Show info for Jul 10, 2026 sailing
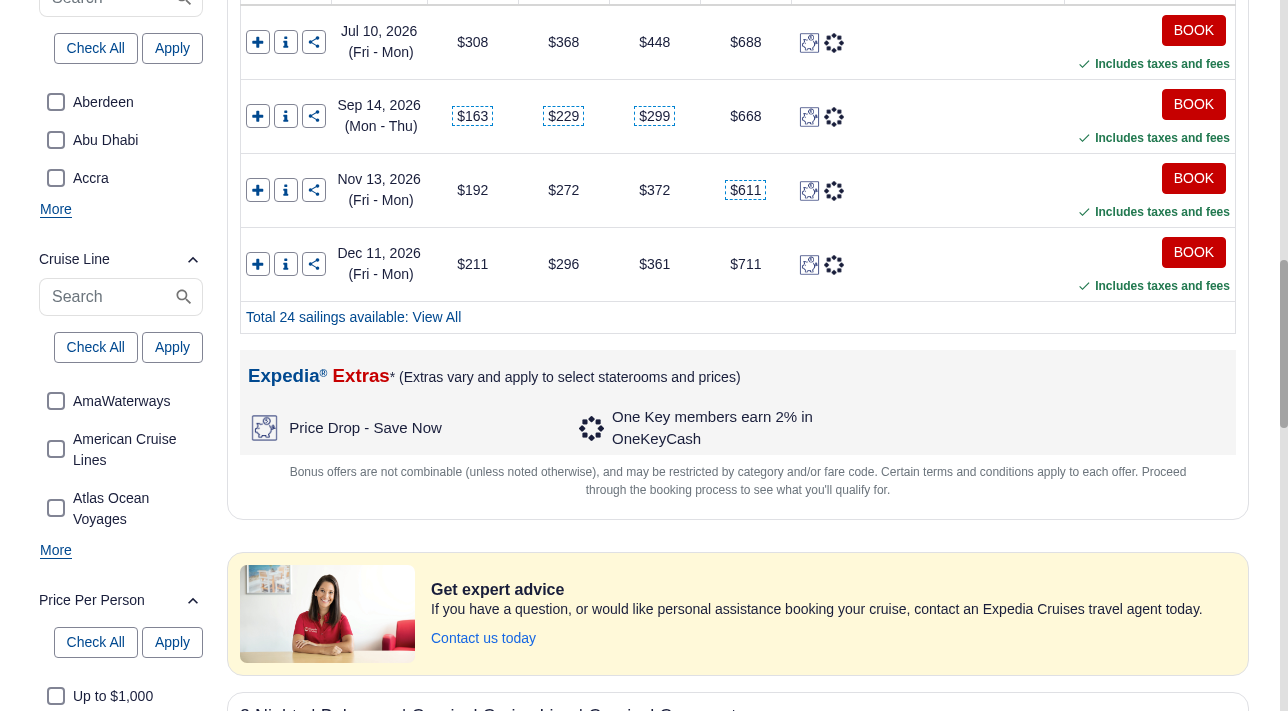This screenshot has width=1288, height=711. pos(286,42)
